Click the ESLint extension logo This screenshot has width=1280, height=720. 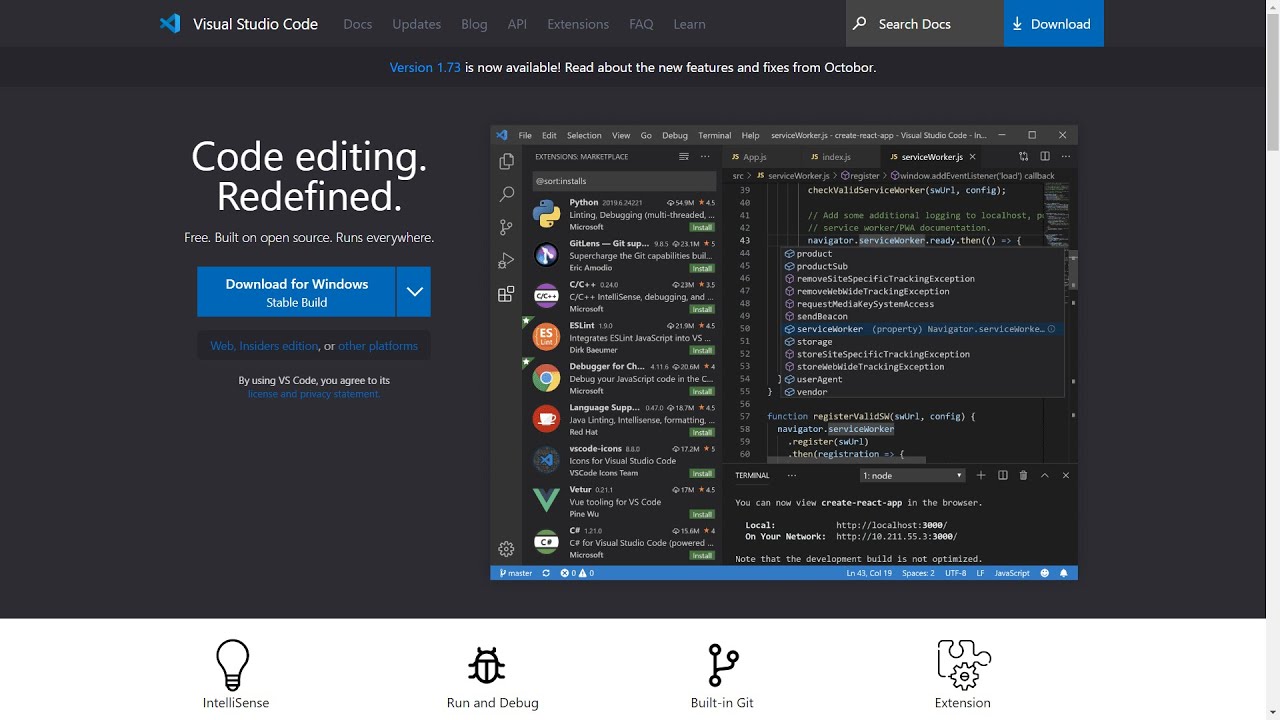click(546, 337)
